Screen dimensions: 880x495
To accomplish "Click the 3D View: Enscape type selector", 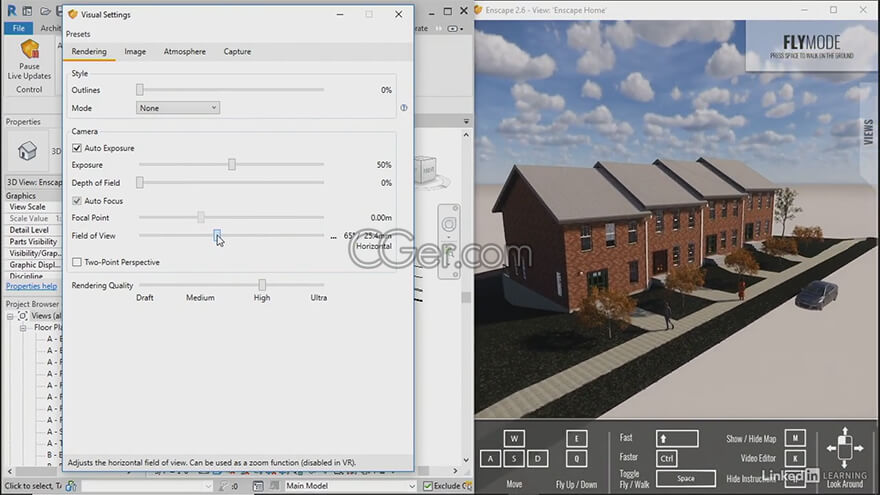I will (x=33, y=182).
